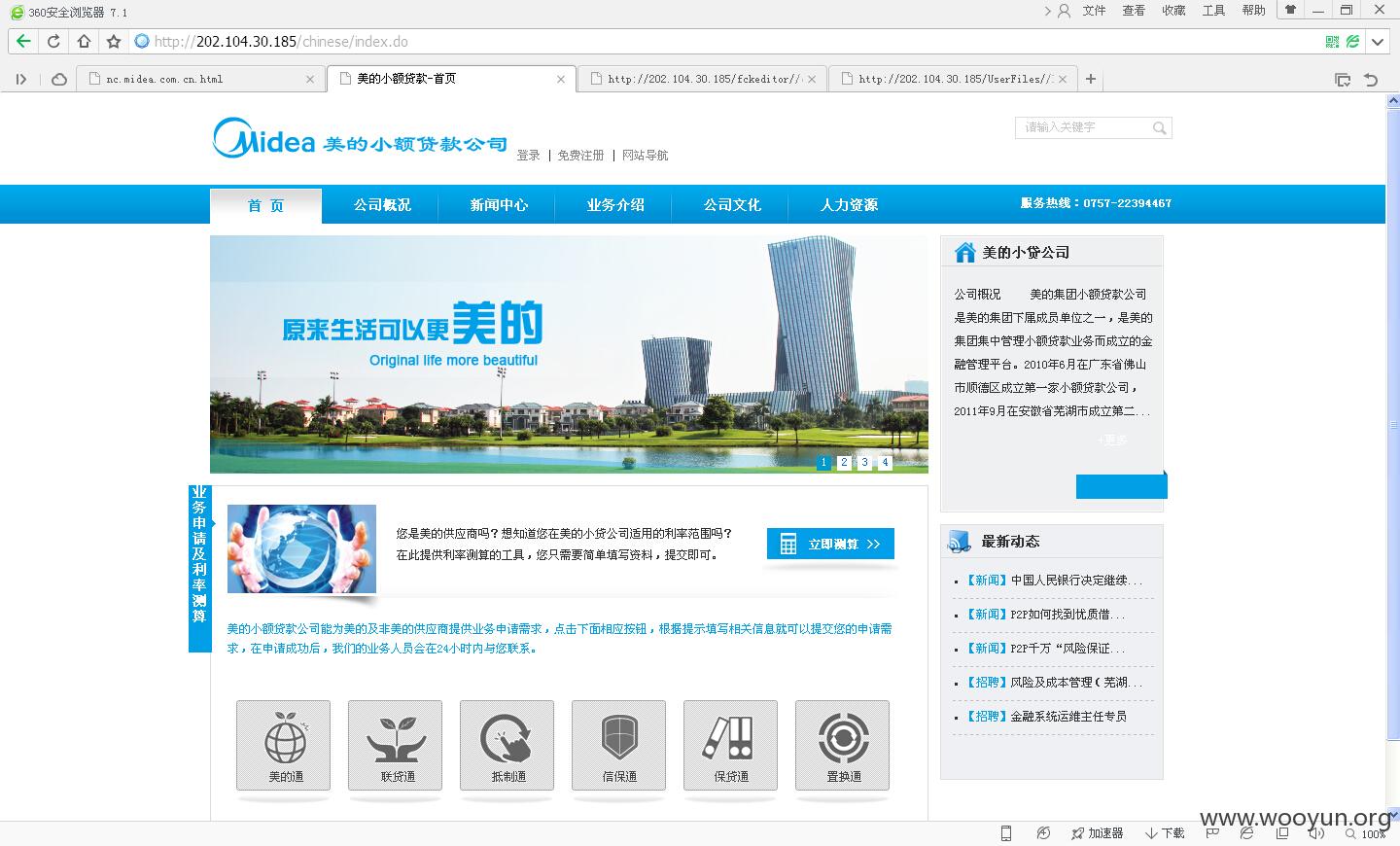1400x846 pixels.
Task: Open the cloud icon in tab bar
Action: pos(59,80)
